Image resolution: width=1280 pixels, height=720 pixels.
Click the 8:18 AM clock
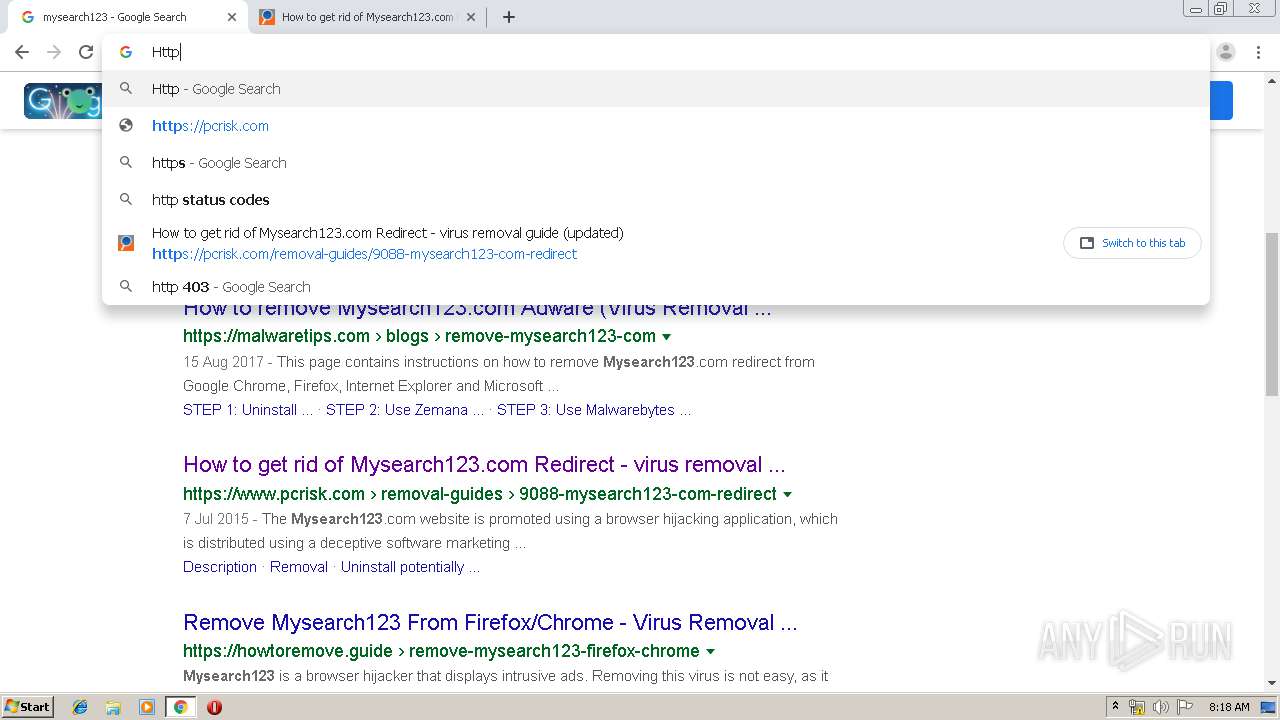click(1229, 707)
